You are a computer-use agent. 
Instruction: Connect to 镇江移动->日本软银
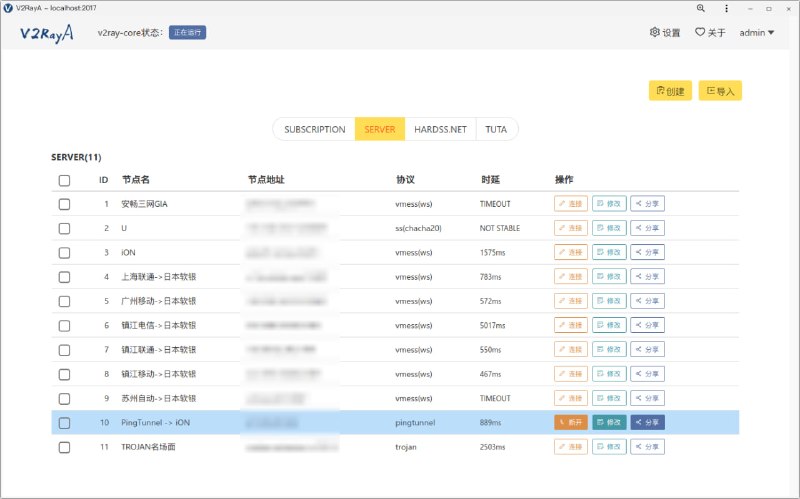point(571,373)
